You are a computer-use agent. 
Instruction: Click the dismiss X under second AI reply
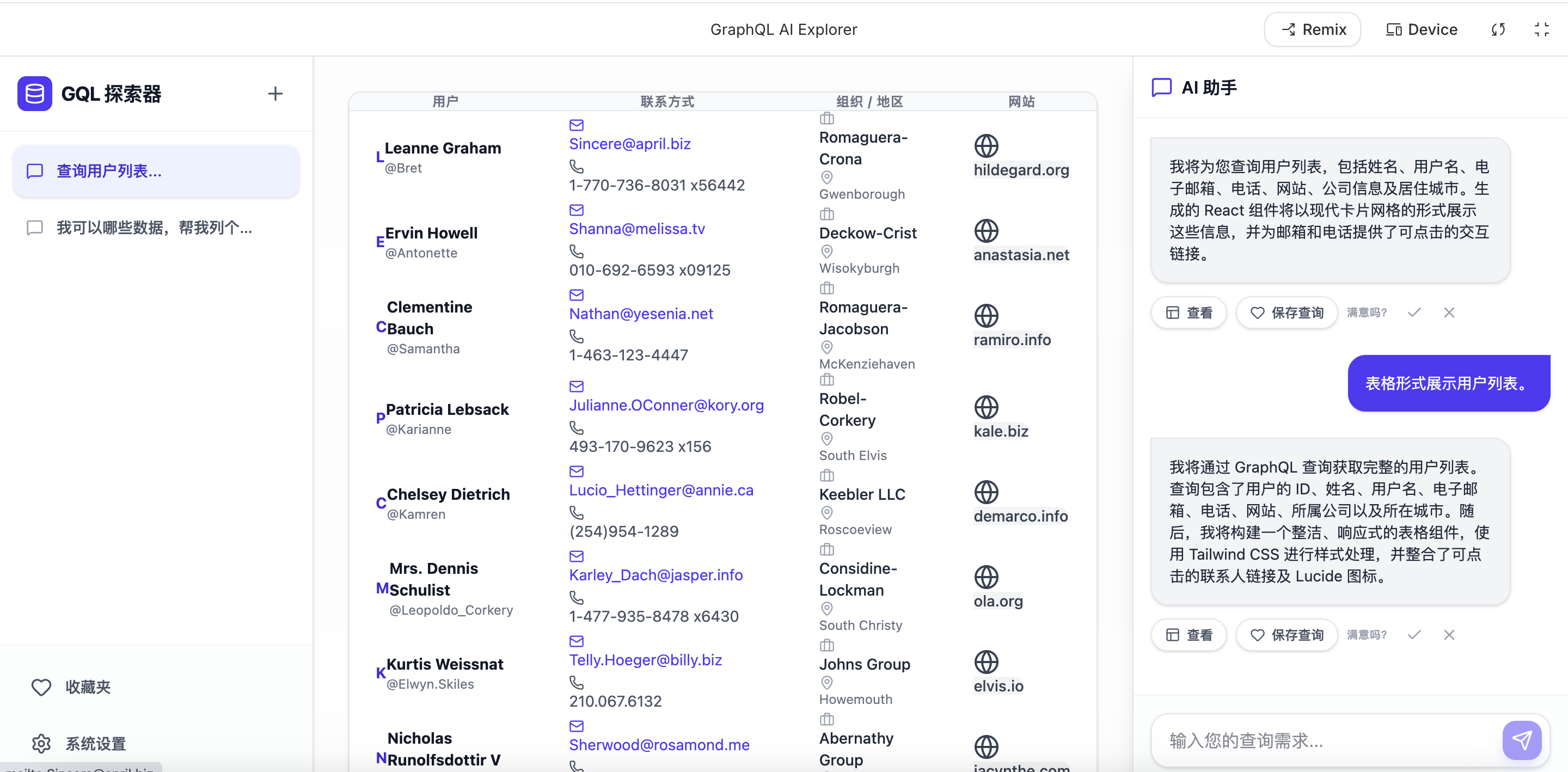coord(1449,634)
